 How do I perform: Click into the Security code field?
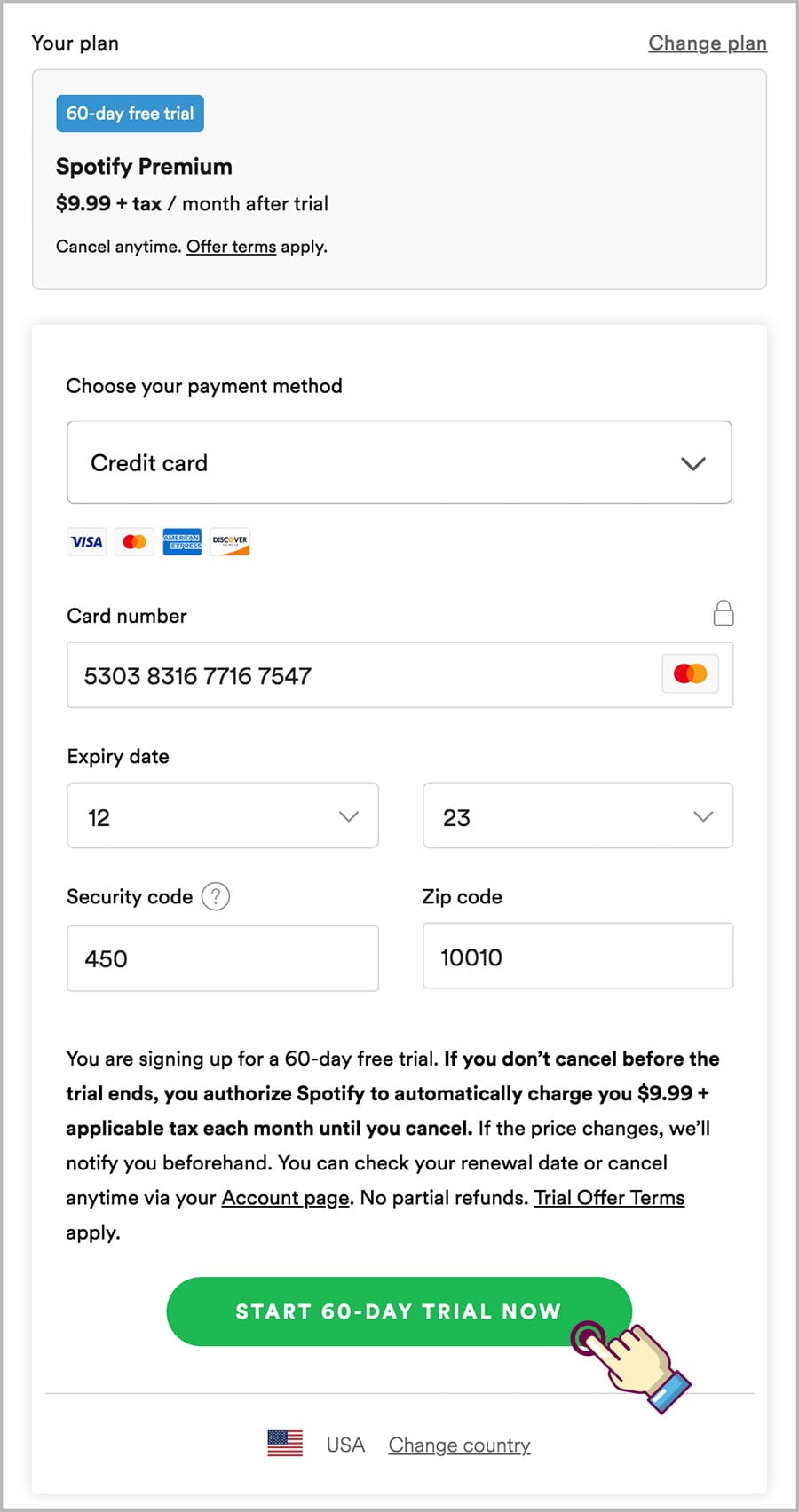click(223, 958)
